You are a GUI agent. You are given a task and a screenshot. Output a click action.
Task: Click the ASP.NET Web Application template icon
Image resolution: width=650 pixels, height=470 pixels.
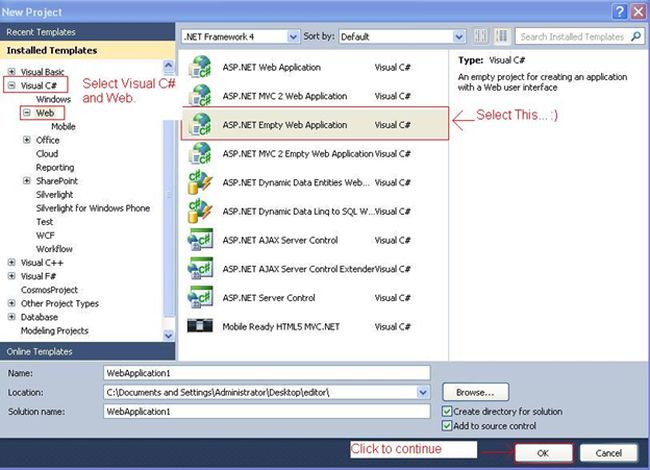(x=200, y=67)
